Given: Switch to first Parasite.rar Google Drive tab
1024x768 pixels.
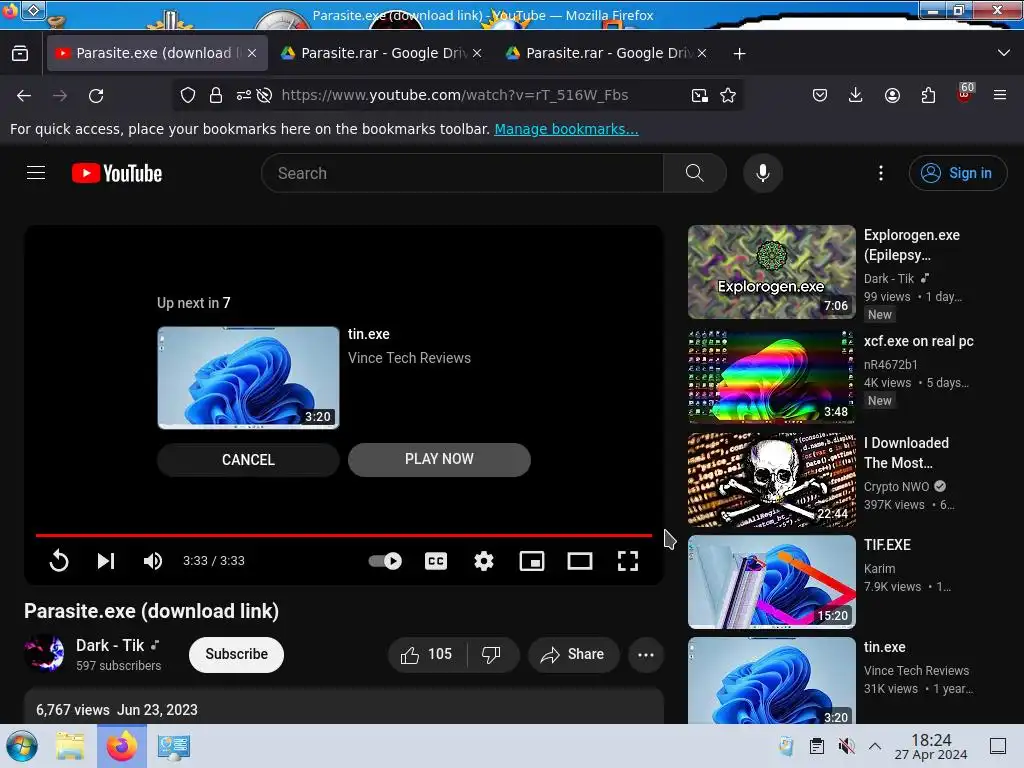Looking at the screenshot, I should pos(380,53).
